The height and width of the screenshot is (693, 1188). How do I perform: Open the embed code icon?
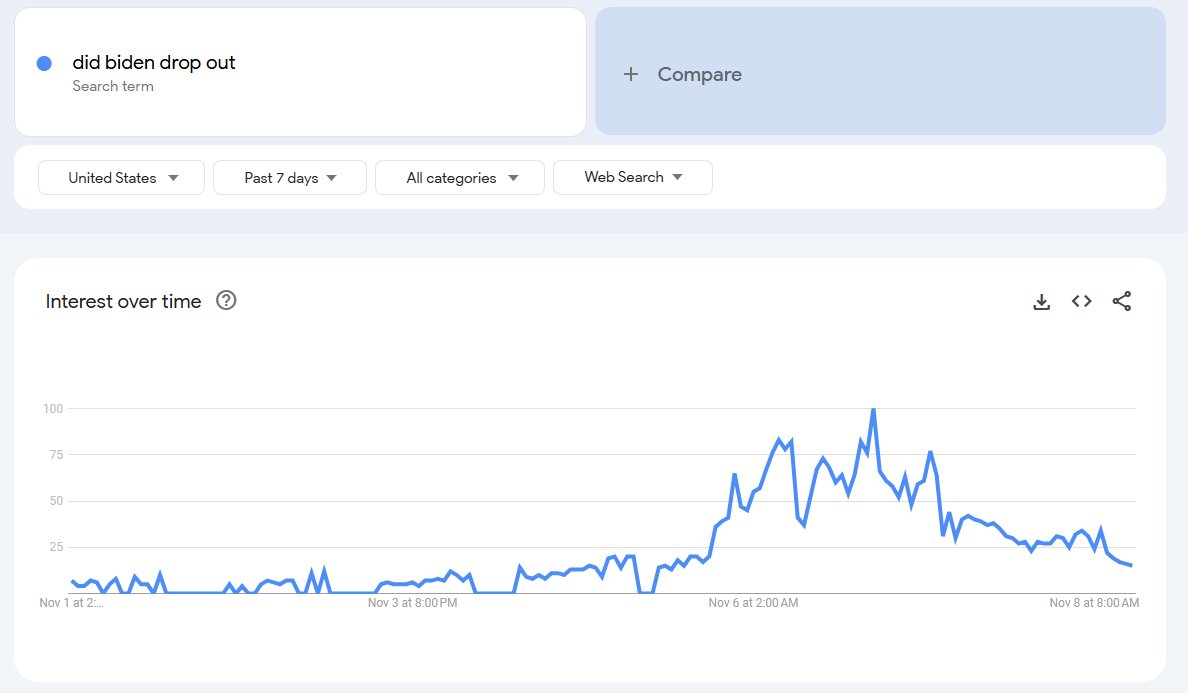pos(1081,301)
